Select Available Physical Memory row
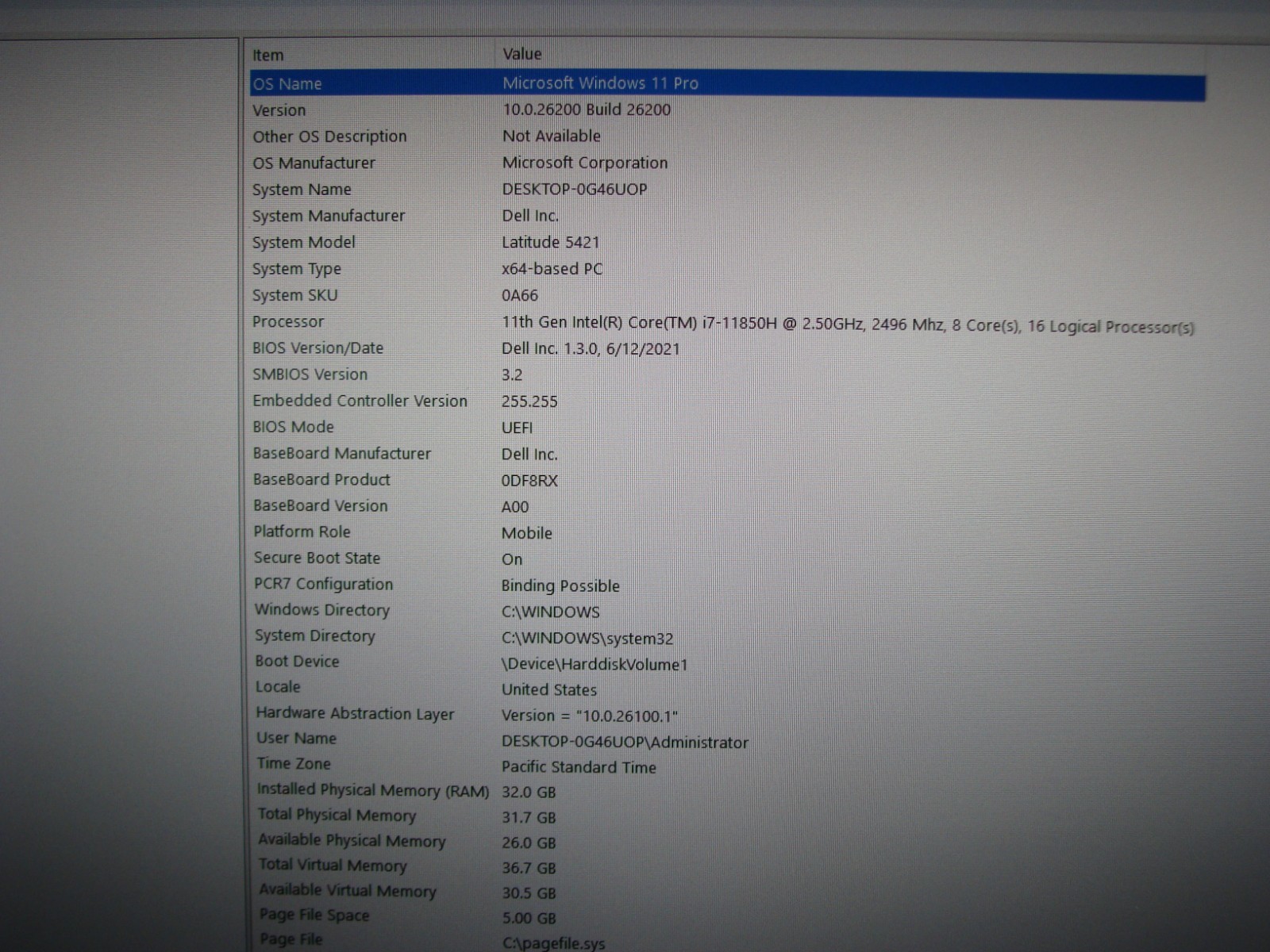Viewport: 1270px width, 952px height. pyautogui.click(x=352, y=840)
